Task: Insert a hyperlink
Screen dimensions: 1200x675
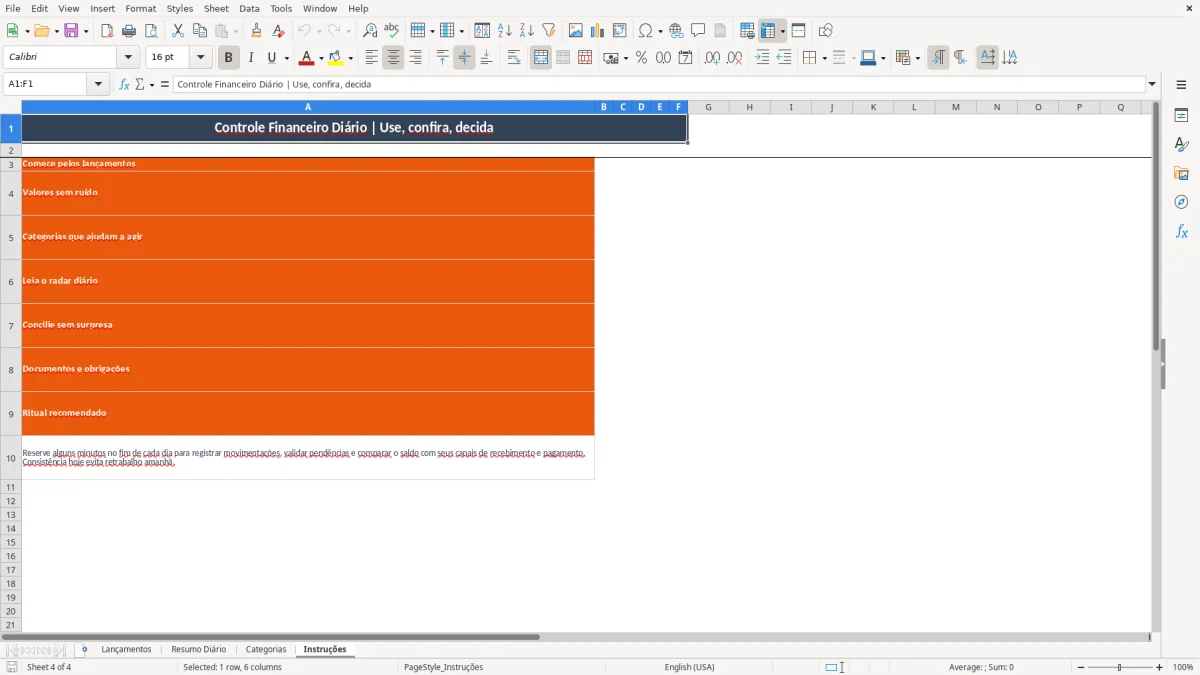Action: pos(676,31)
